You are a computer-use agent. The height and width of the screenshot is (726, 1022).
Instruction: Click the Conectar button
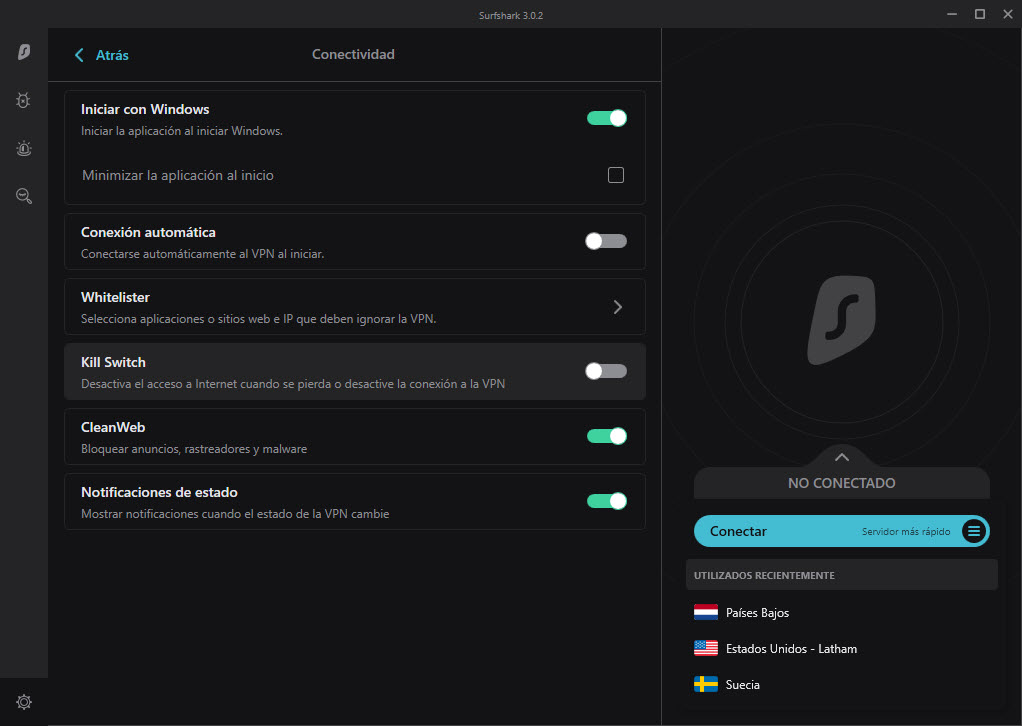(x=841, y=531)
